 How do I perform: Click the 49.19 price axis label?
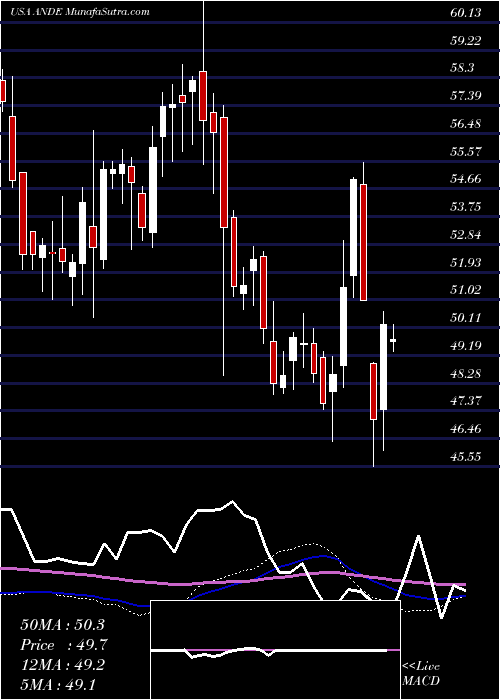click(x=466, y=346)
